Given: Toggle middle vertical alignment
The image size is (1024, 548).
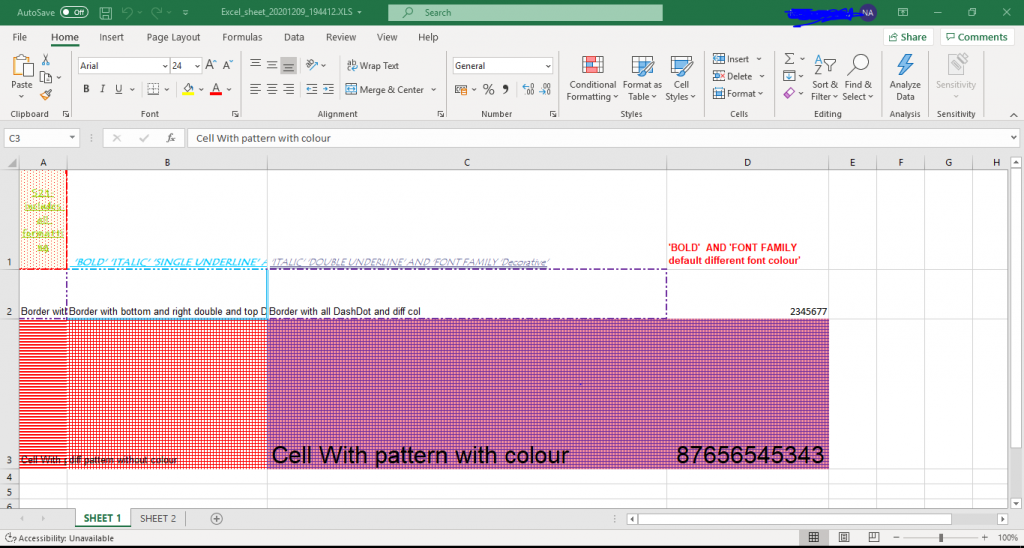Looking at the screenshot, I should [272, 65].
